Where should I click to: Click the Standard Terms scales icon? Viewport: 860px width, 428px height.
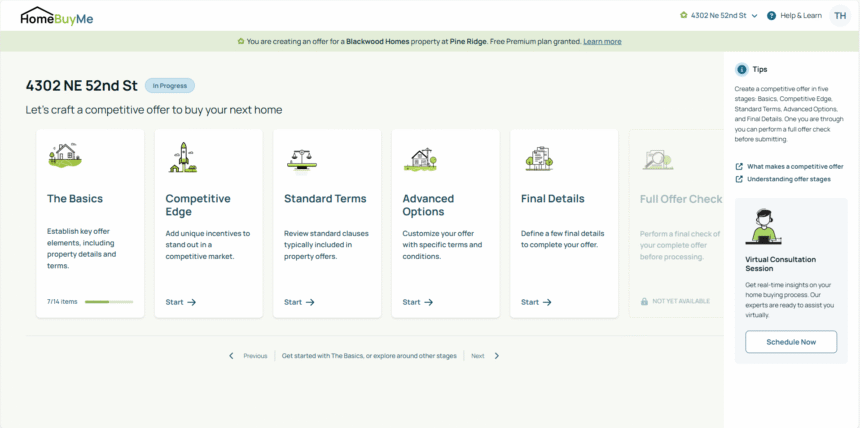(300, 157)
